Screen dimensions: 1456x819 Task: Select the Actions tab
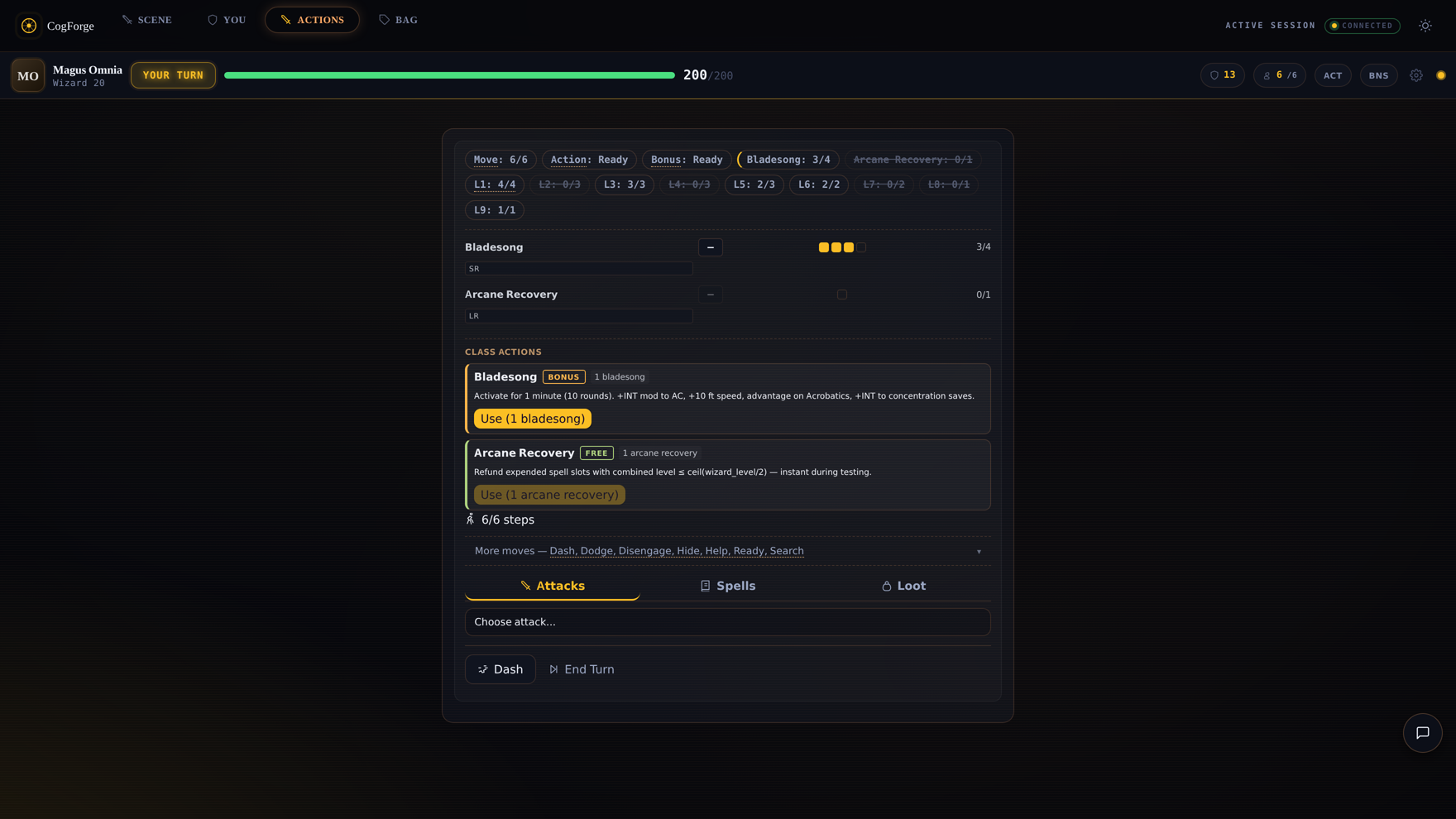[x=312, y=20]
